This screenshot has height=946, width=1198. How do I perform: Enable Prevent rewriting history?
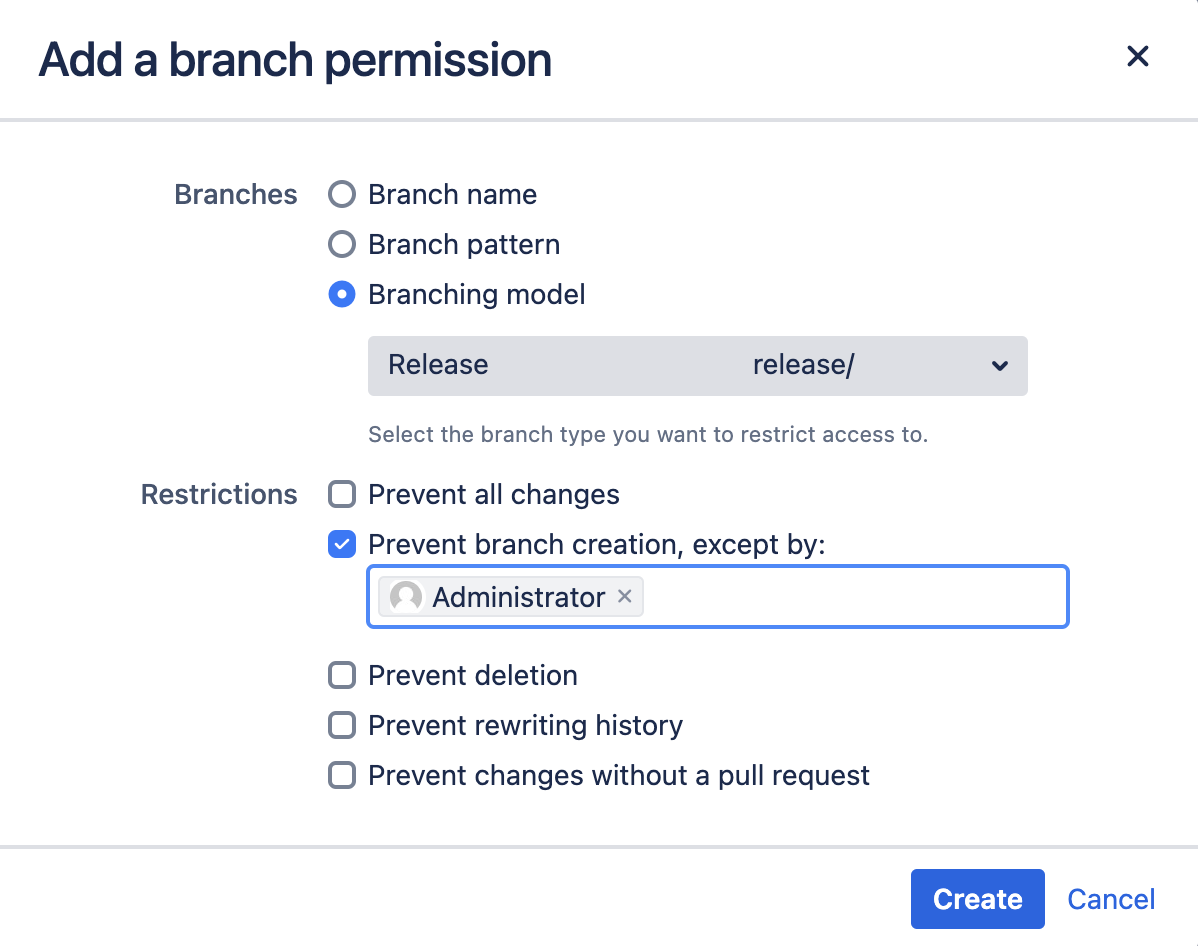(341, 725)
